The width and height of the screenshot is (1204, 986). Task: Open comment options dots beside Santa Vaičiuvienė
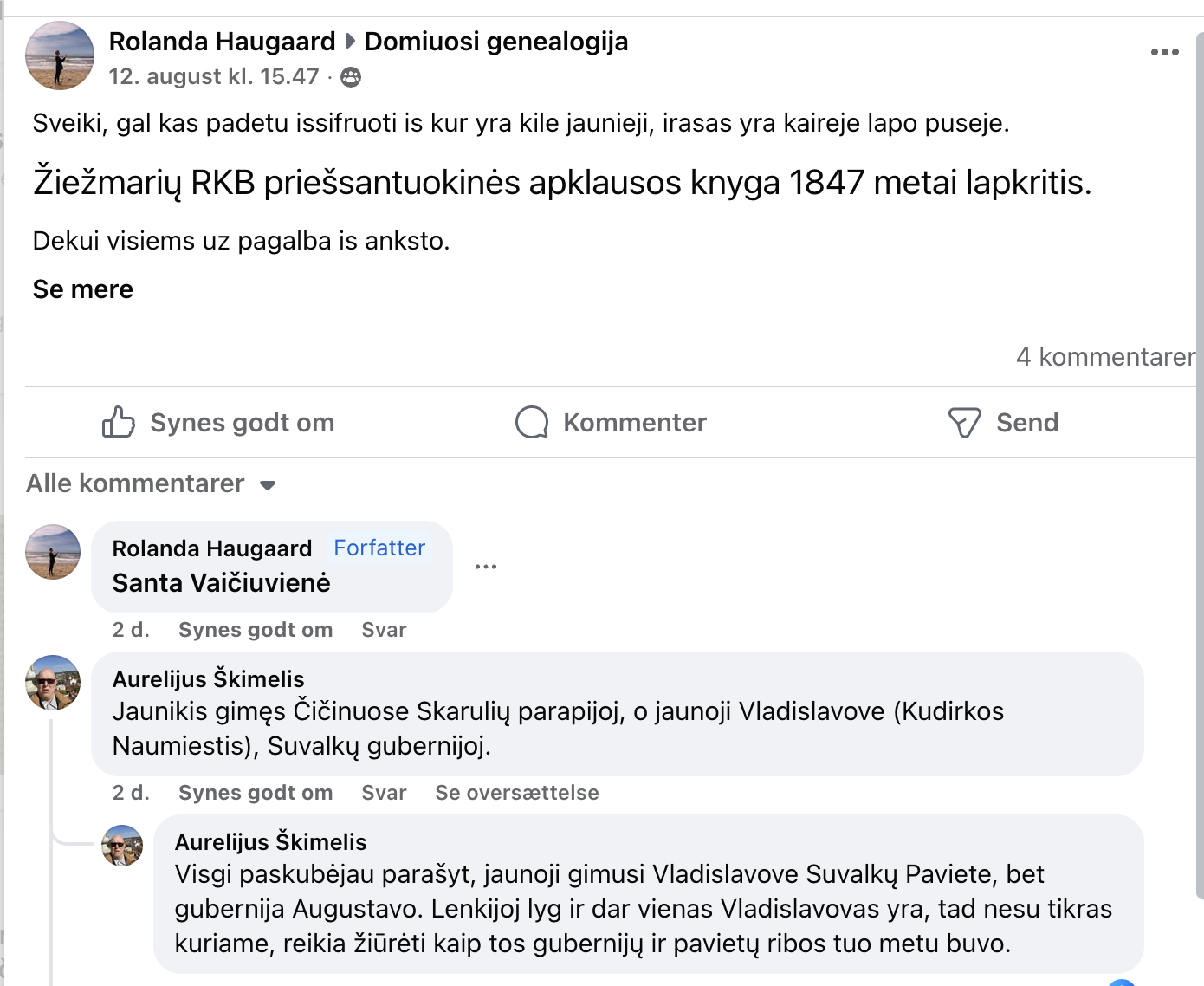coord(486,567)
